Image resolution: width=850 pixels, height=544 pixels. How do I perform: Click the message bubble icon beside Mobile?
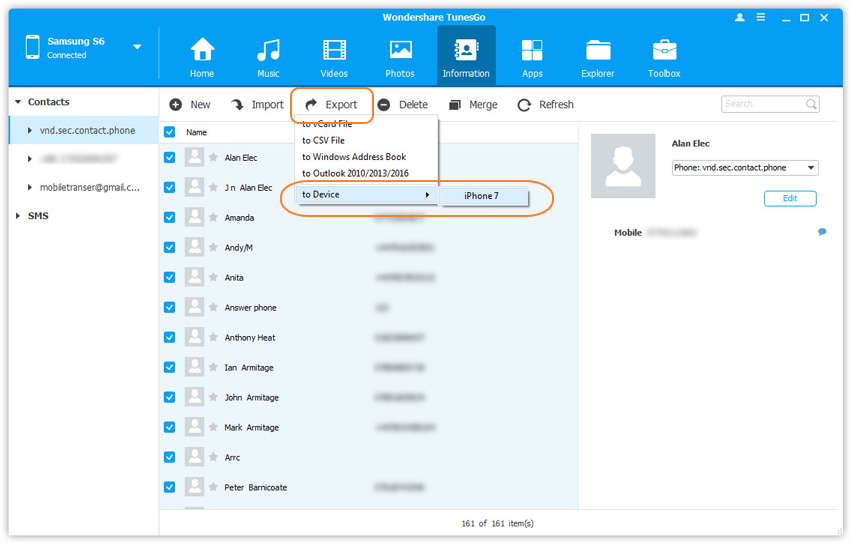tap(822, 232)
